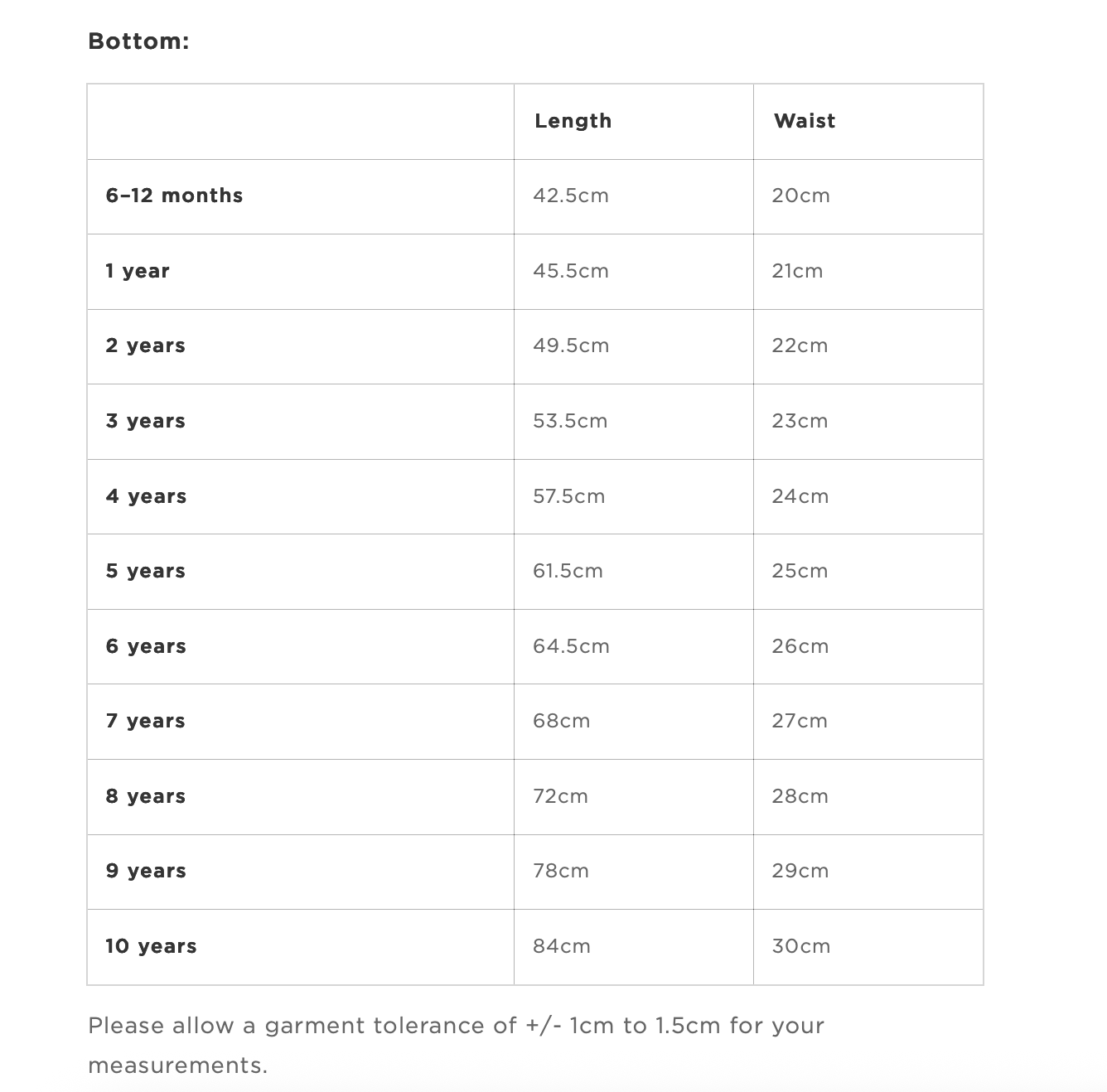Click the 6 years row label
Viewport: 1107px width, 1092px height.
point(146,646)
